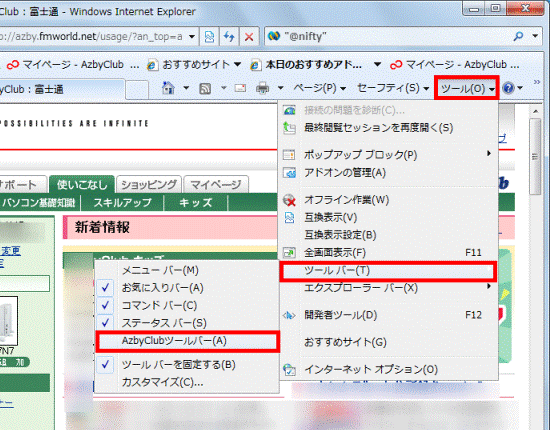Screen dimensions: 550x430
Task: Click the PC product thumbnail in sidebar
Action: pyautogui.click(x=8, y=321)
